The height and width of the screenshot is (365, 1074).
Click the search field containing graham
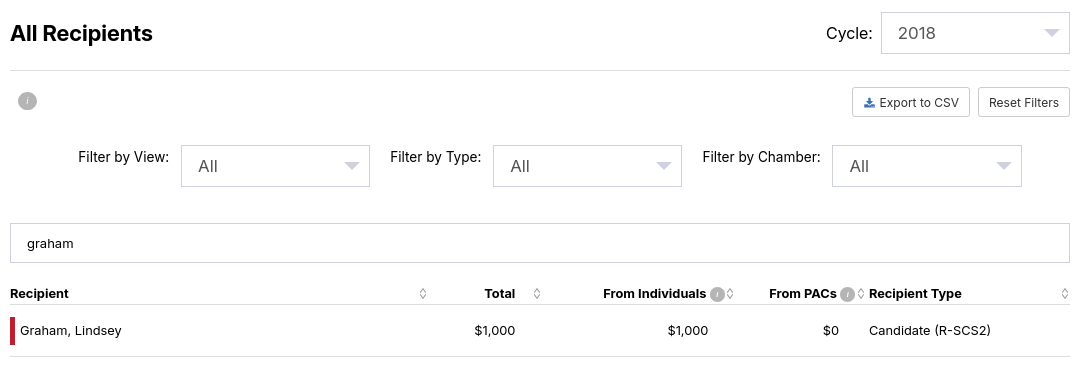click(540, 243)
